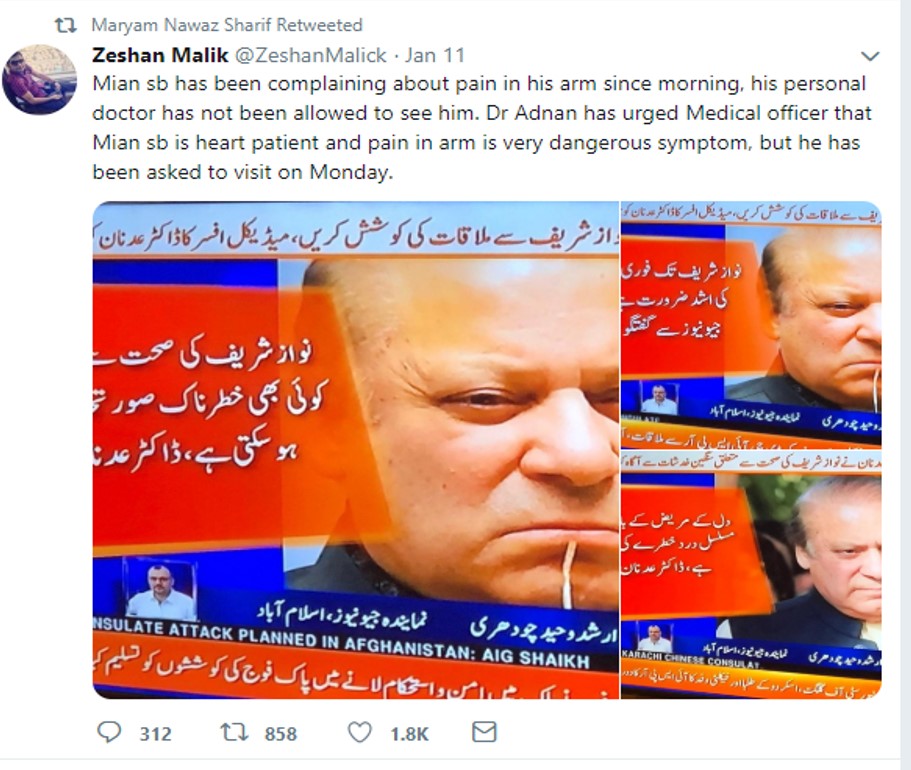911x770 pixels.
Task: Open Zeshan Malik's profile avatar
Action: [40, 79]
